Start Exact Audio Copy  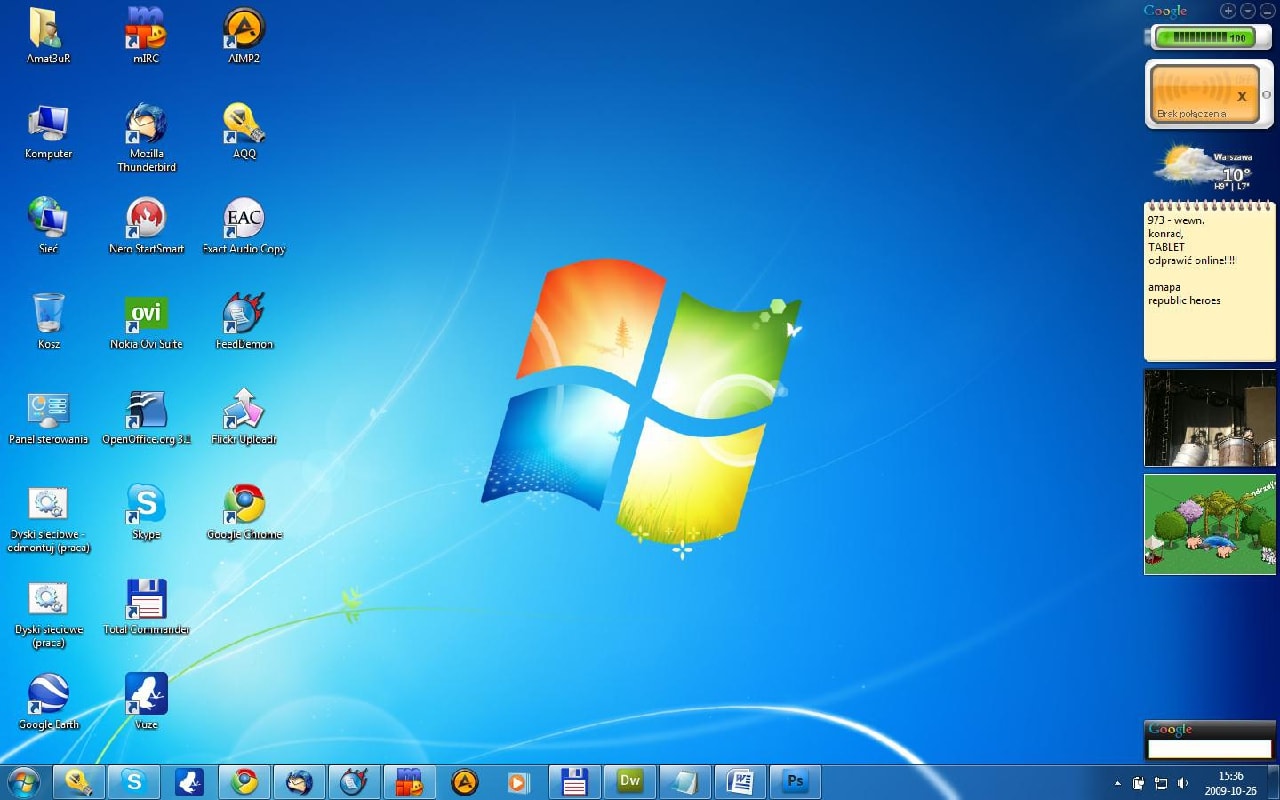[243, 218]
